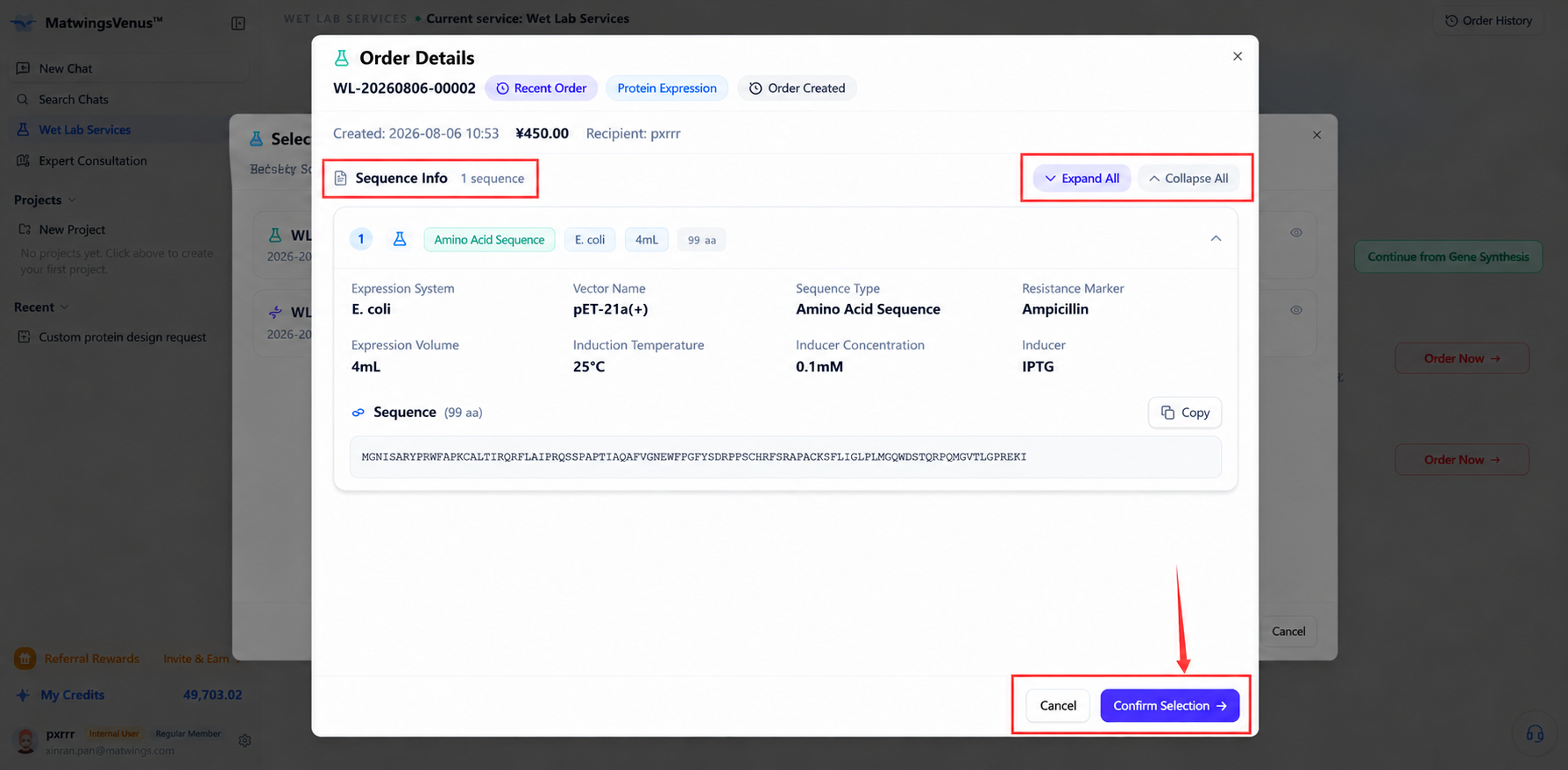The height and width of the screenshot is (770, 1568).
Task: Copy the amino acid sequence
Action: coord(1185,413)
